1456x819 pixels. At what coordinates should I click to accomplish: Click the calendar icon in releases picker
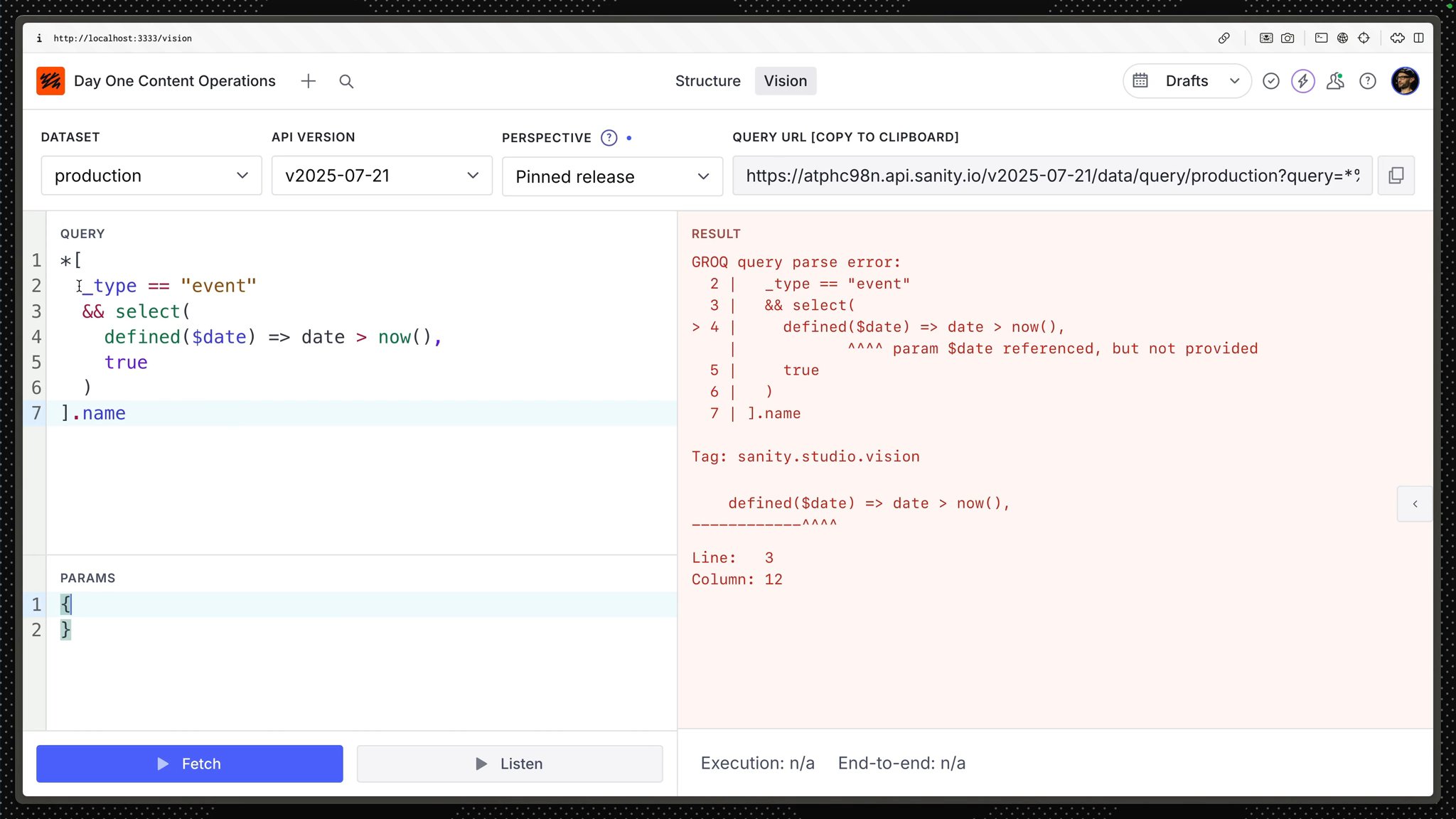(1140, 80)
